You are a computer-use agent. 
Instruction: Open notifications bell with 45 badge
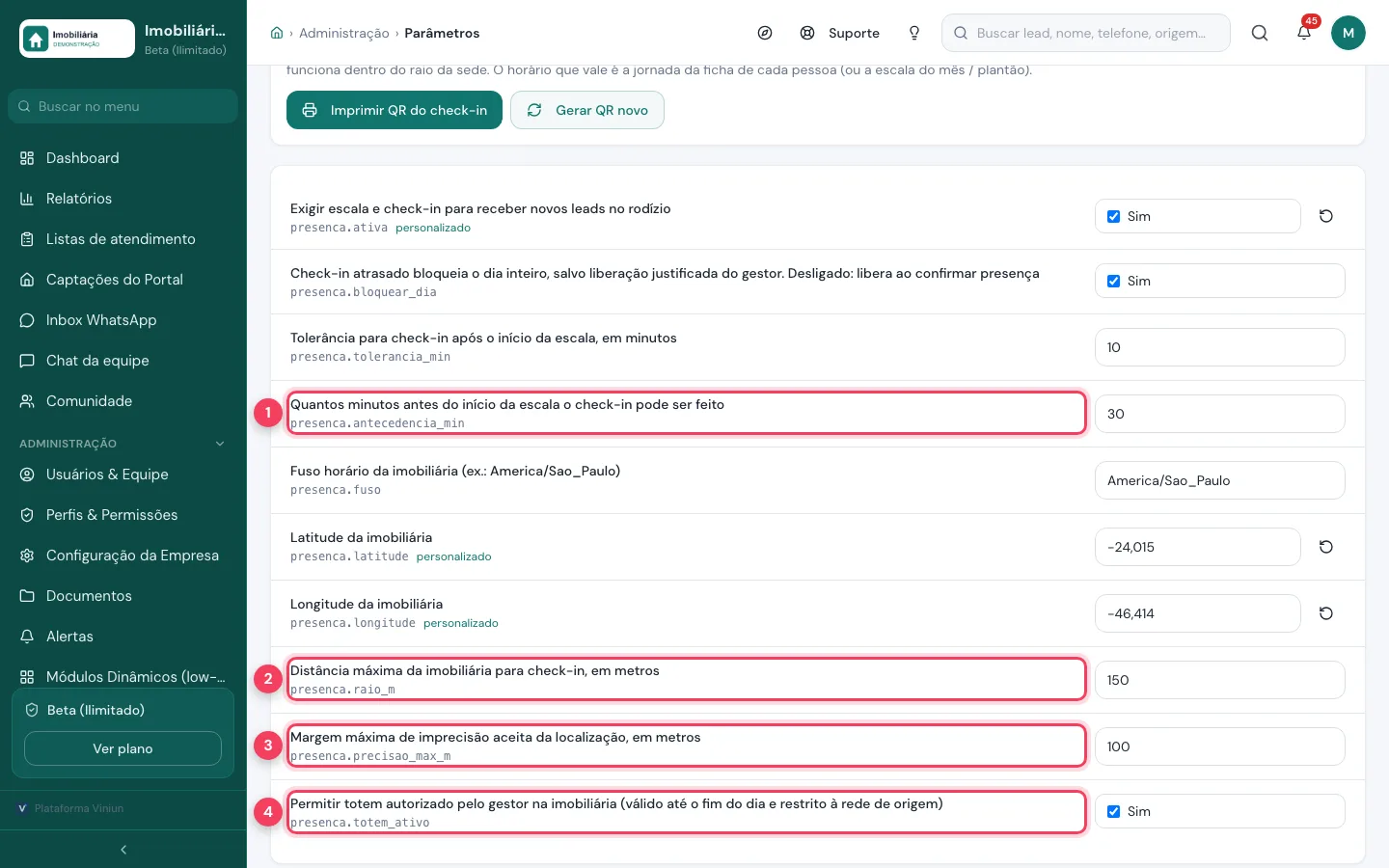click(x=1304, y=33)
